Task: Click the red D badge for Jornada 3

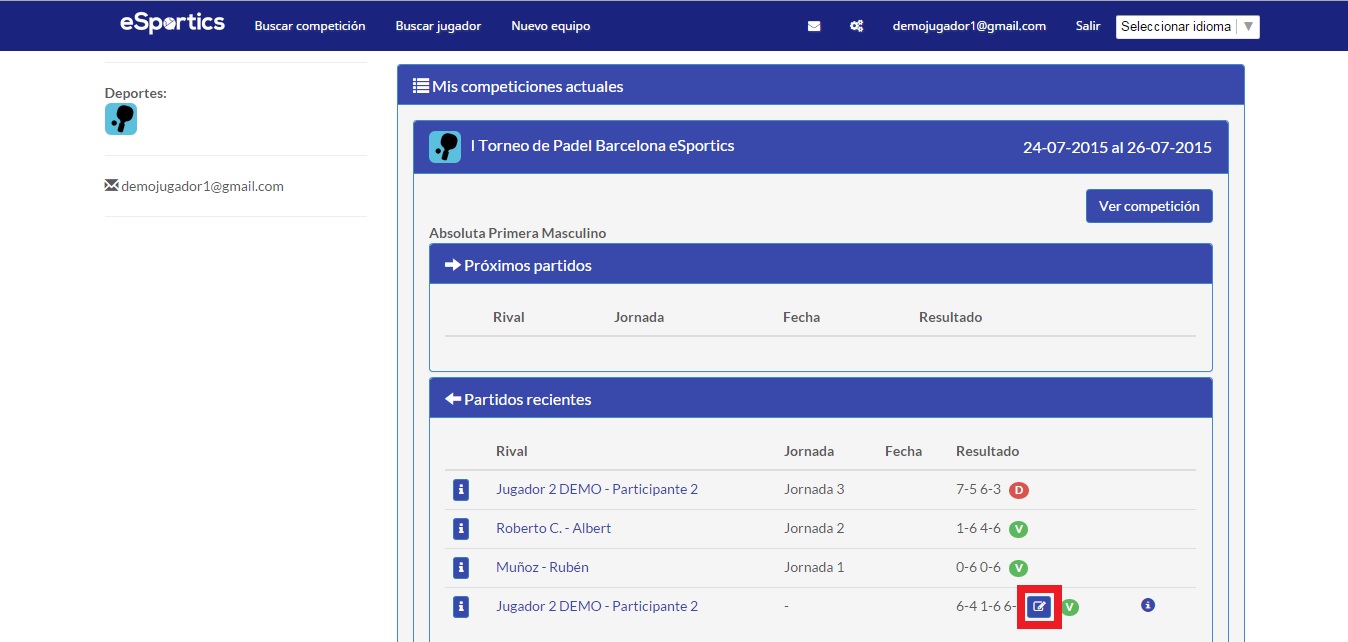Action: point(1019,490)
